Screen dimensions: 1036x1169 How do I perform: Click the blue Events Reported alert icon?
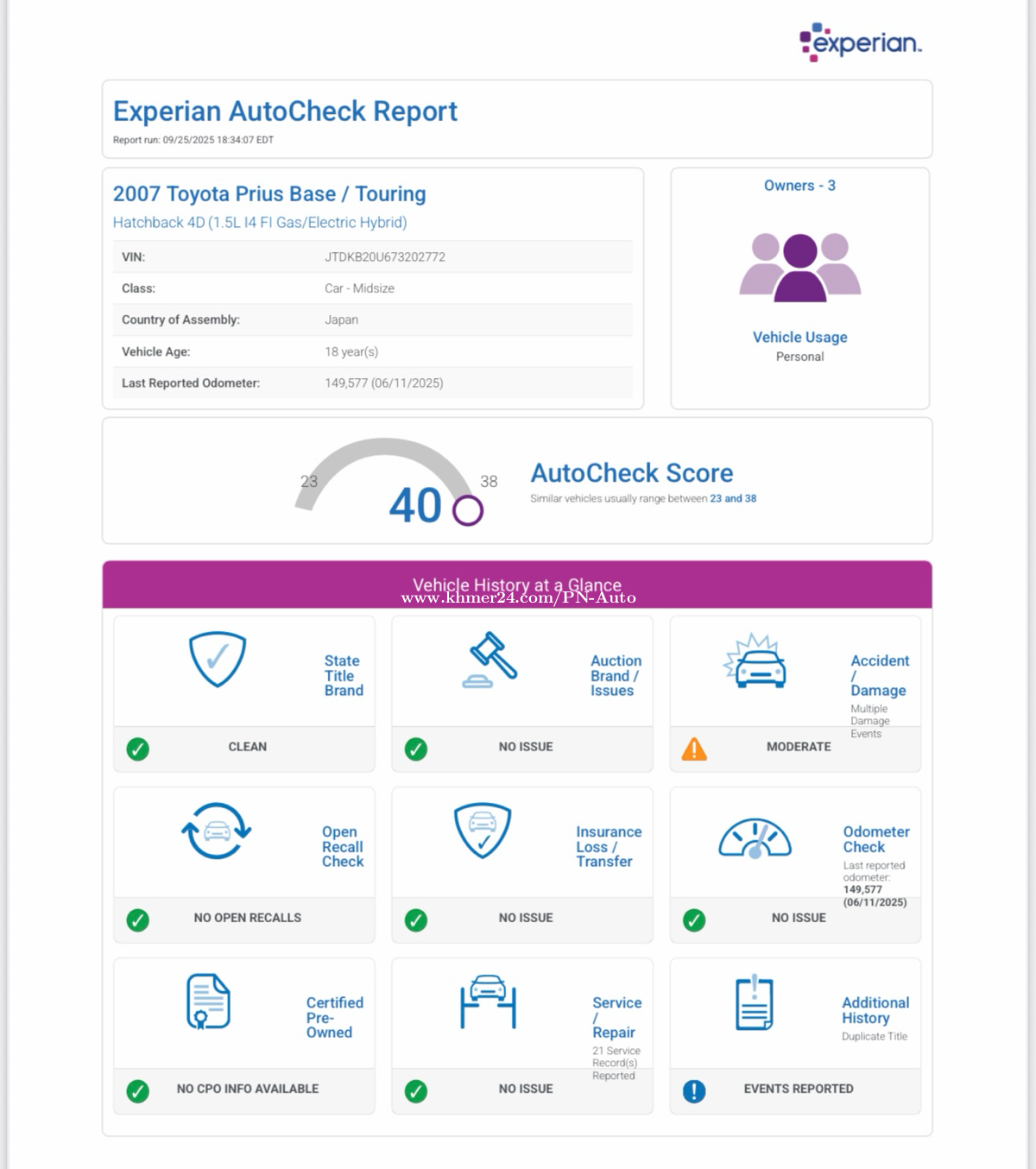click(694, 1091)
